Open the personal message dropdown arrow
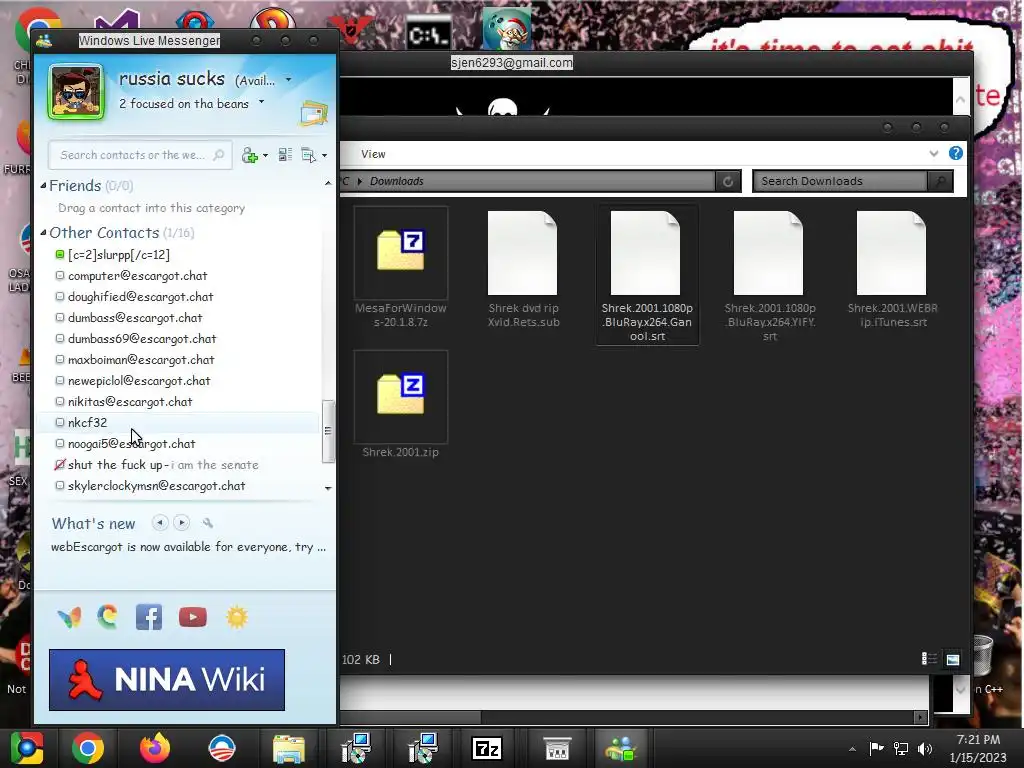Image resolution: width=1024 pixels, height=768 pixels. point(262,102)
